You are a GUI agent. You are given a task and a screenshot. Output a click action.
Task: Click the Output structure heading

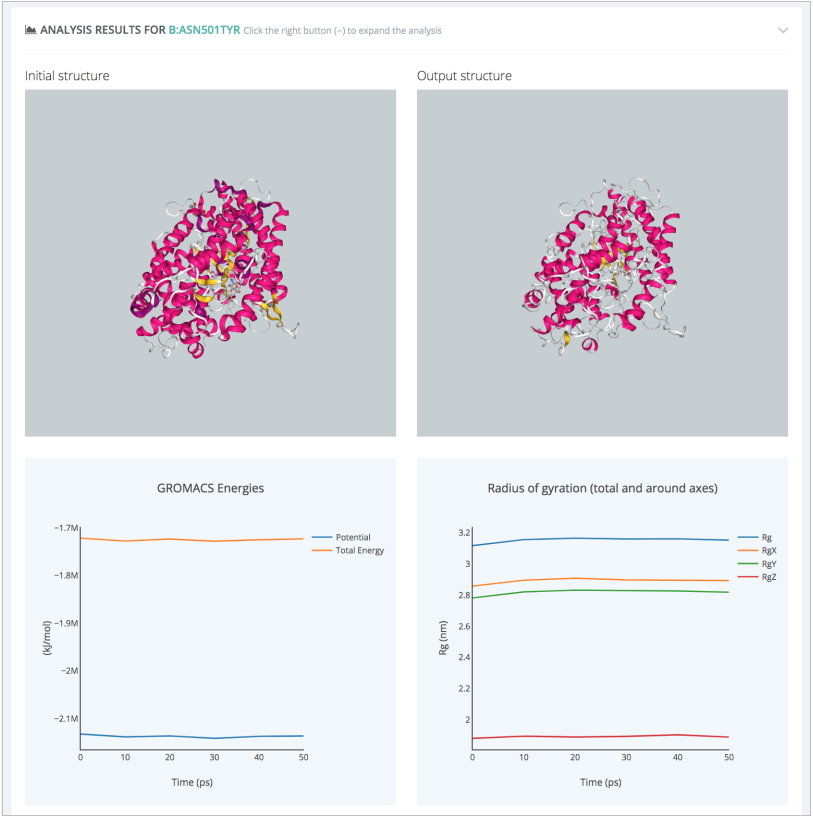464,76
